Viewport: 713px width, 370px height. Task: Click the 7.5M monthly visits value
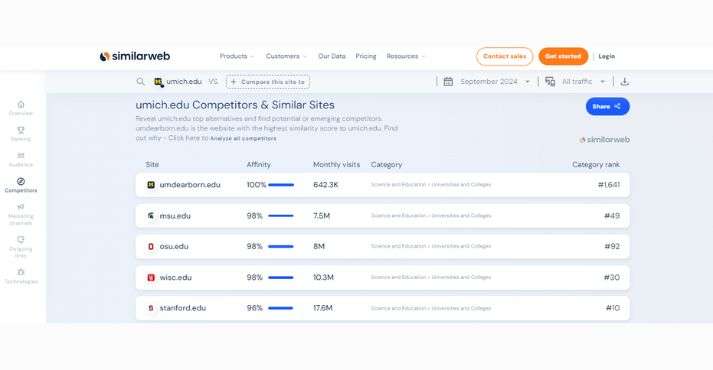(x=321, y=215)
